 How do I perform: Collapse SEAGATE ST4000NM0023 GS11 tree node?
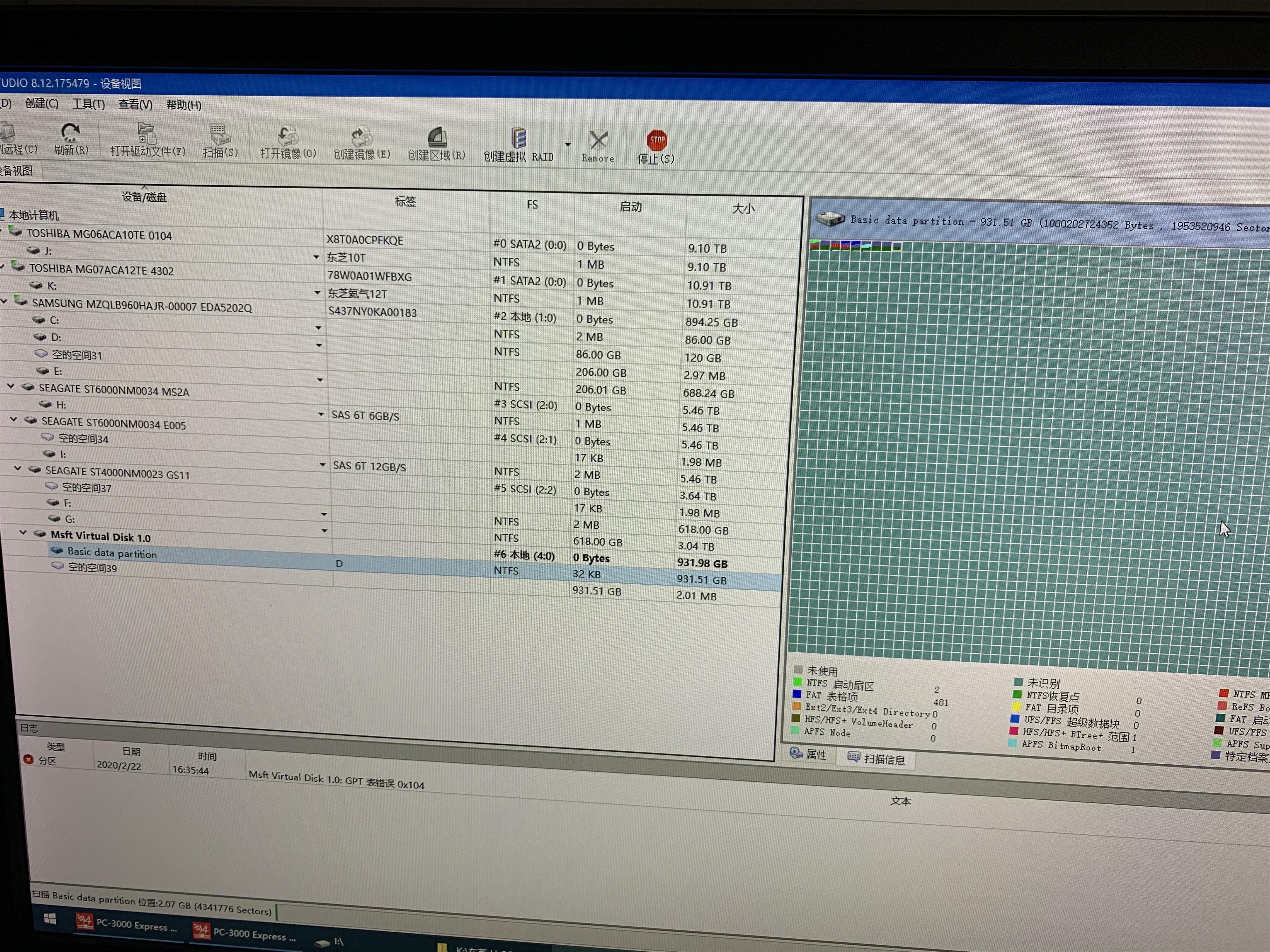click(18, 468)
